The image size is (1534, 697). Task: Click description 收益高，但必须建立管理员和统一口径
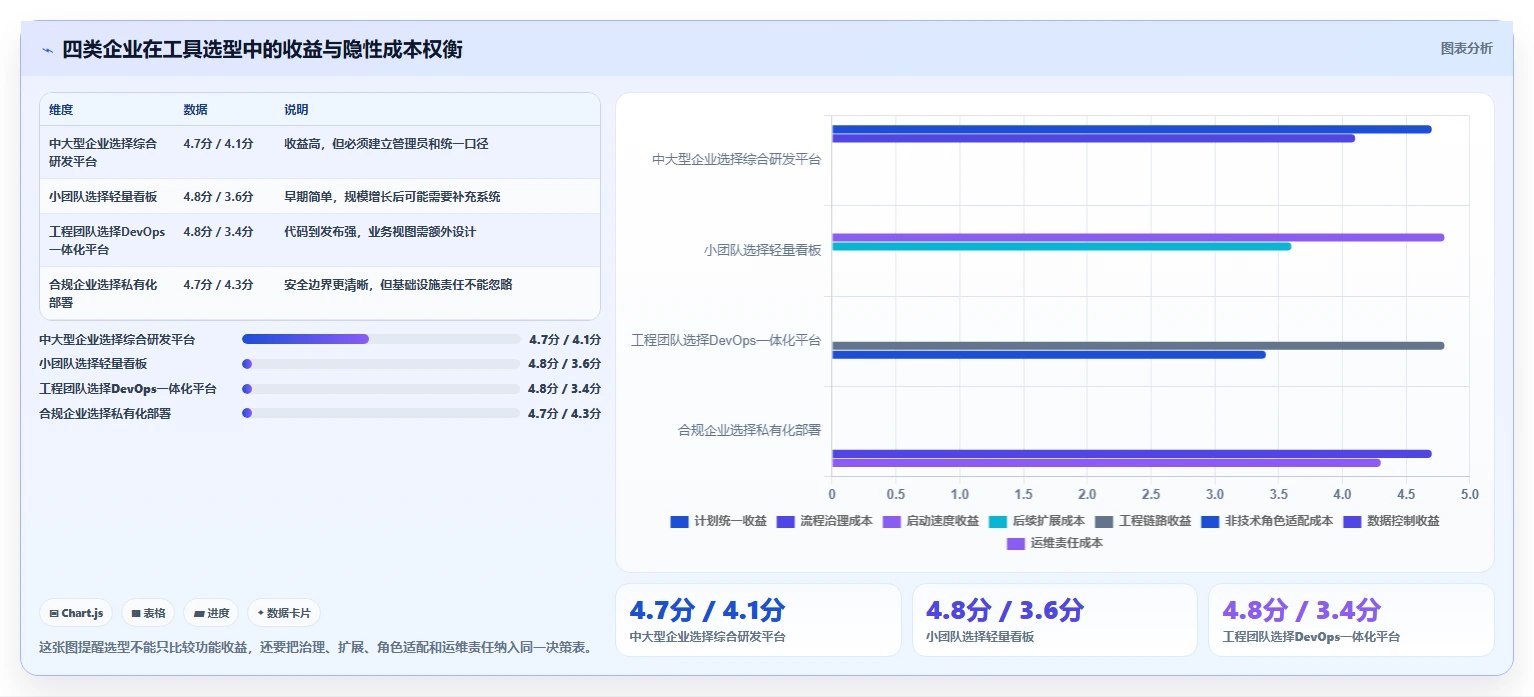point(386,144)
